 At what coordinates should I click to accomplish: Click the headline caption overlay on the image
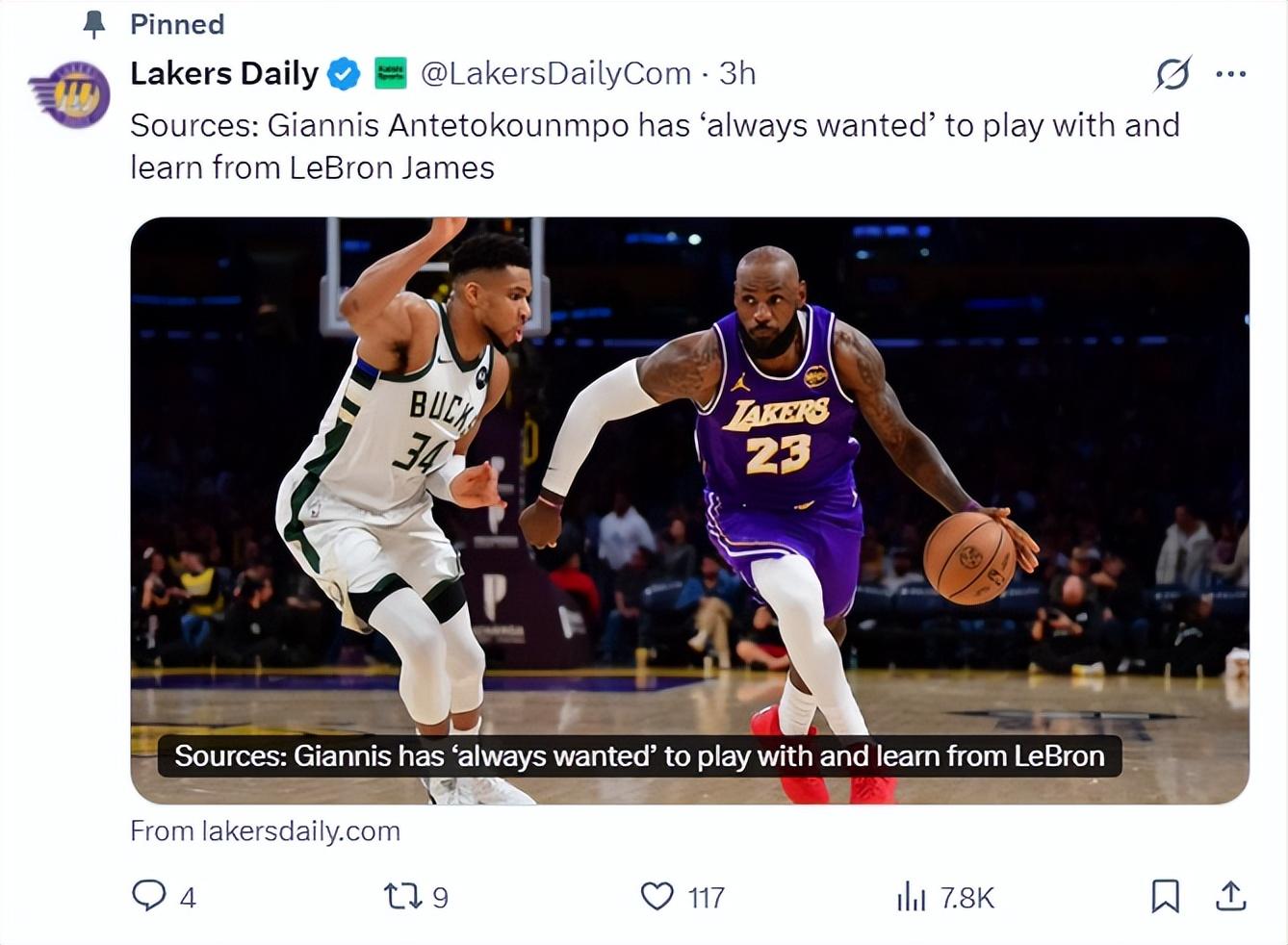point(639,756)
